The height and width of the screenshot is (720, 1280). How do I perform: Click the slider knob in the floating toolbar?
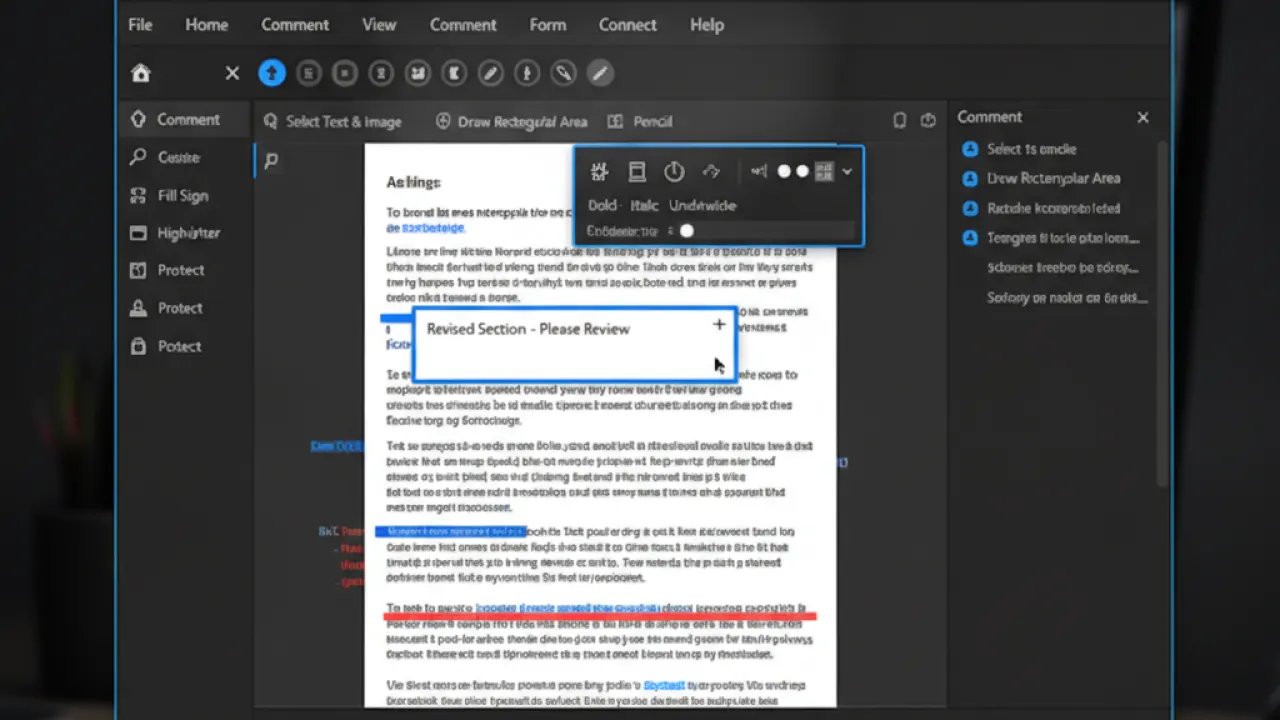pyautogui.click(x=686, y=231)
